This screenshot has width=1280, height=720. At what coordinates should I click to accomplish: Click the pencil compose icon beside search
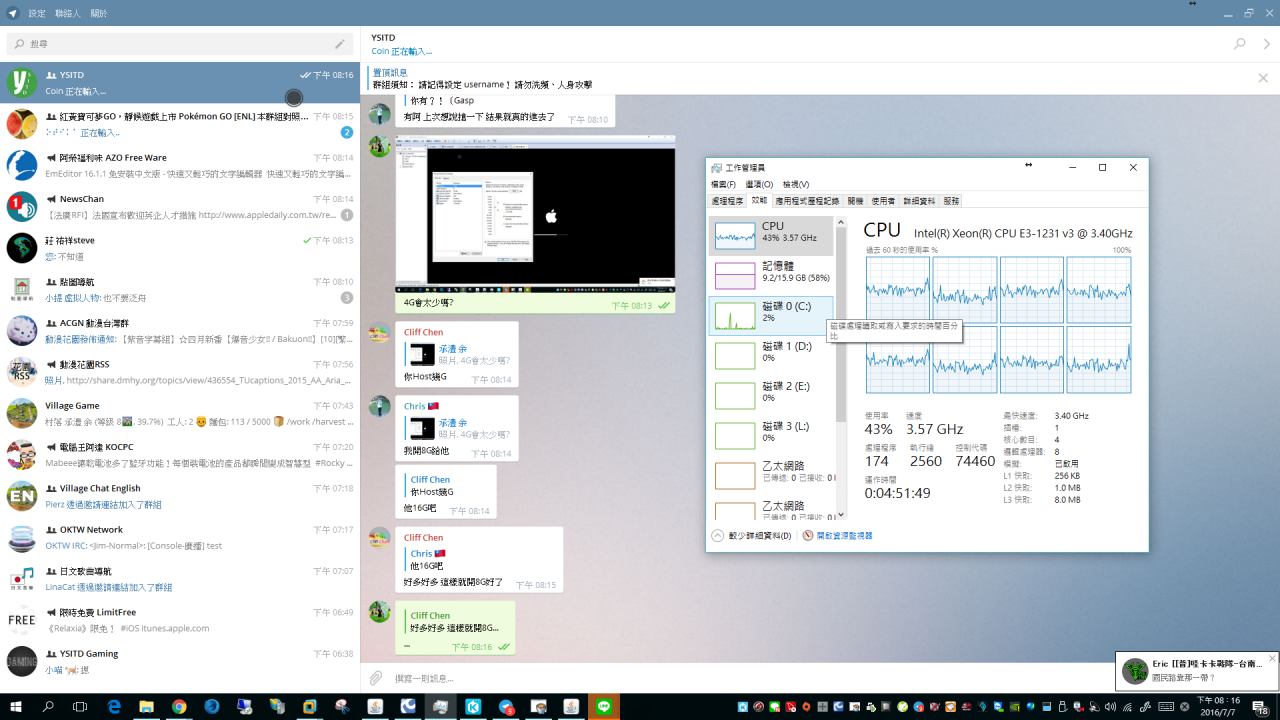[340, 44]
